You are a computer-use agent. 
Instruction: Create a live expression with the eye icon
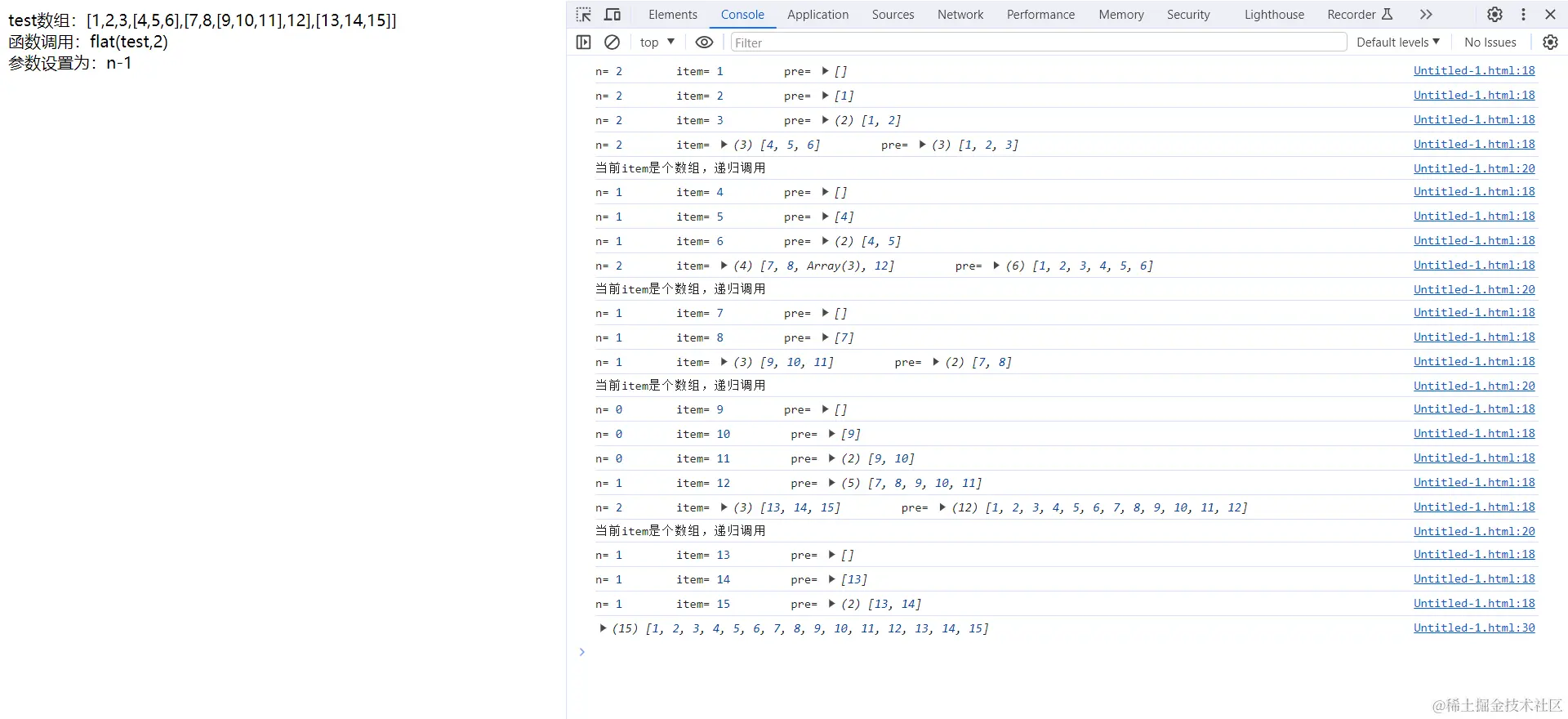704,42
